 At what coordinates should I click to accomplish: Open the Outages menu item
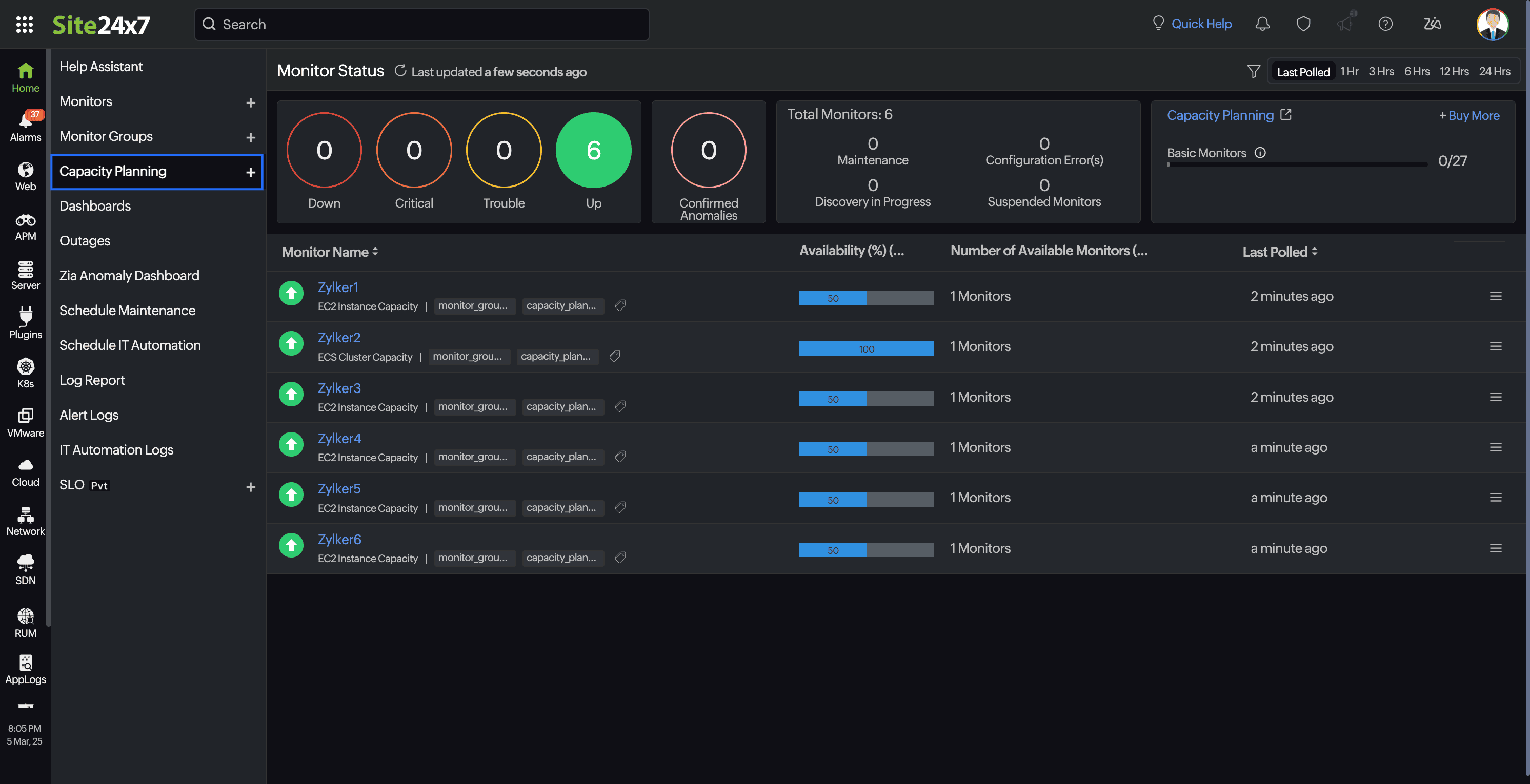(x=85, y=241)
